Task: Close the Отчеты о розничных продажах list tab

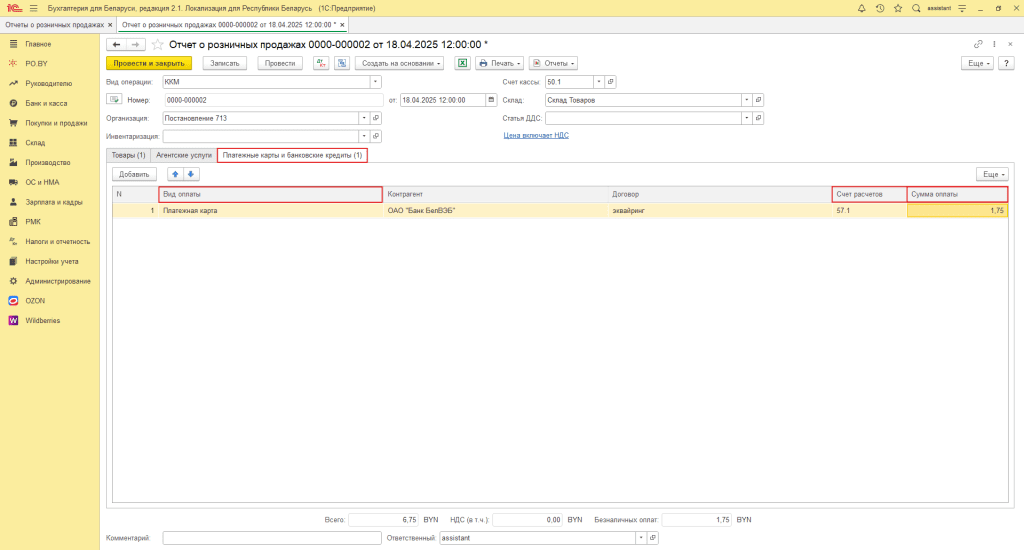Action: pos(110,25)
